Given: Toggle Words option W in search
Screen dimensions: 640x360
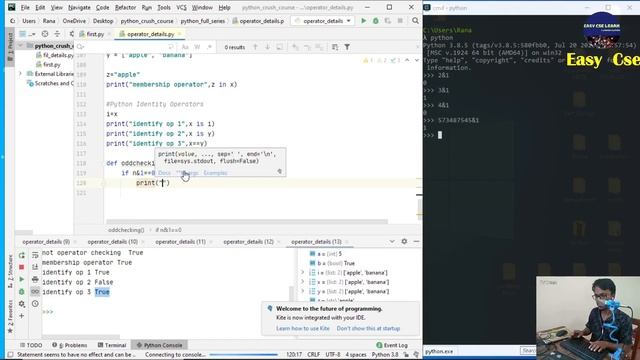Looking at the screenshot, I should tap(197, 47).
